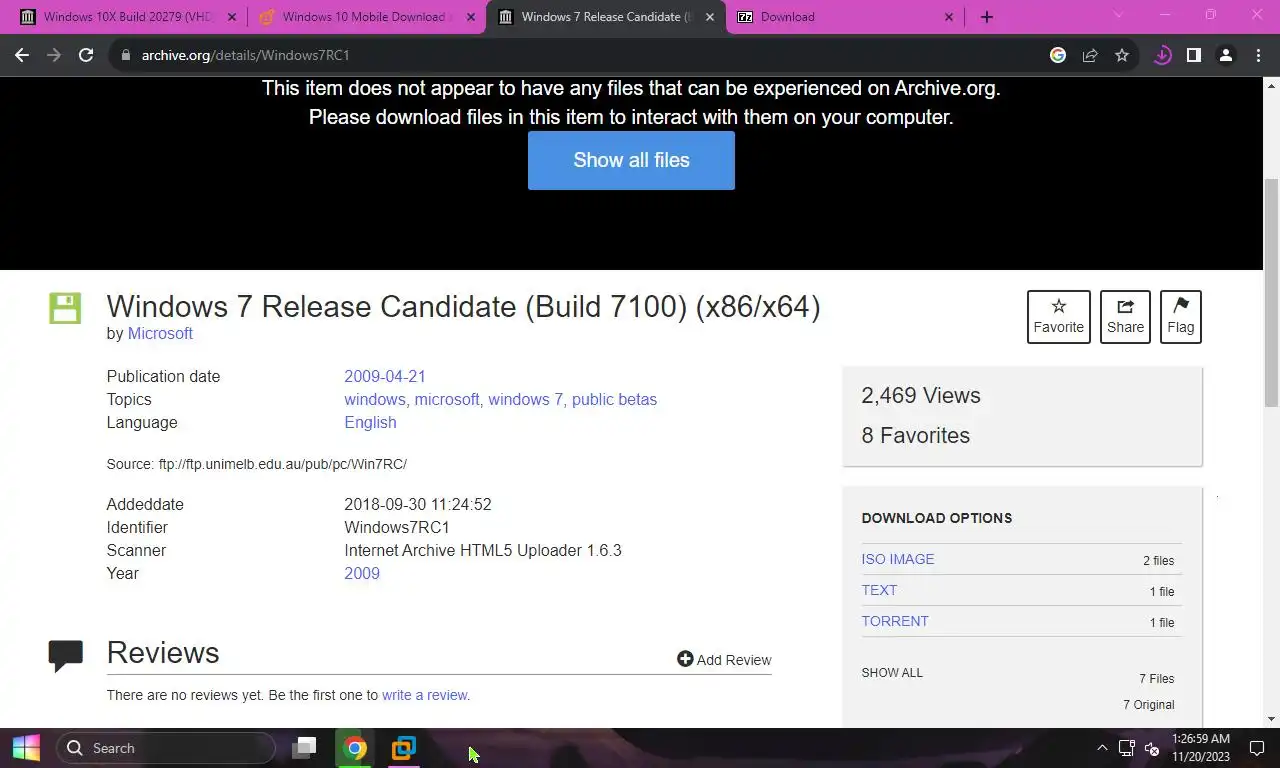
Task: Open network status tray icon
Action: click(1126, 748)
